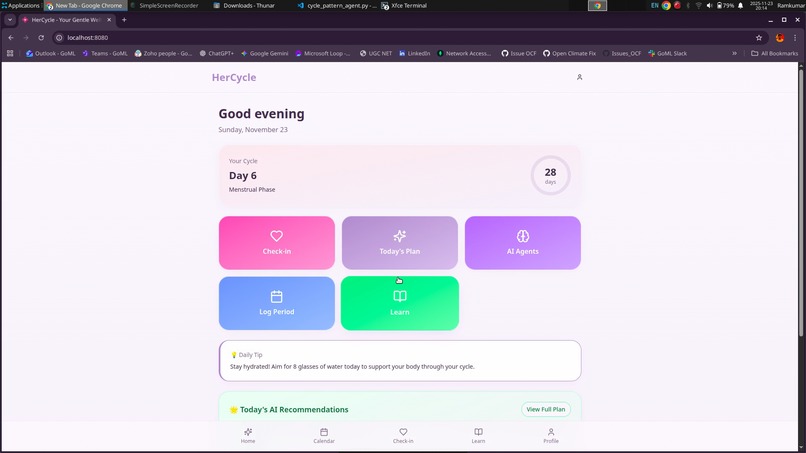Image resolution: width=806 pixels, height=453 pixels.
Task: Open the Issues_OCF bookmark
Action: [x=622, y=53]
